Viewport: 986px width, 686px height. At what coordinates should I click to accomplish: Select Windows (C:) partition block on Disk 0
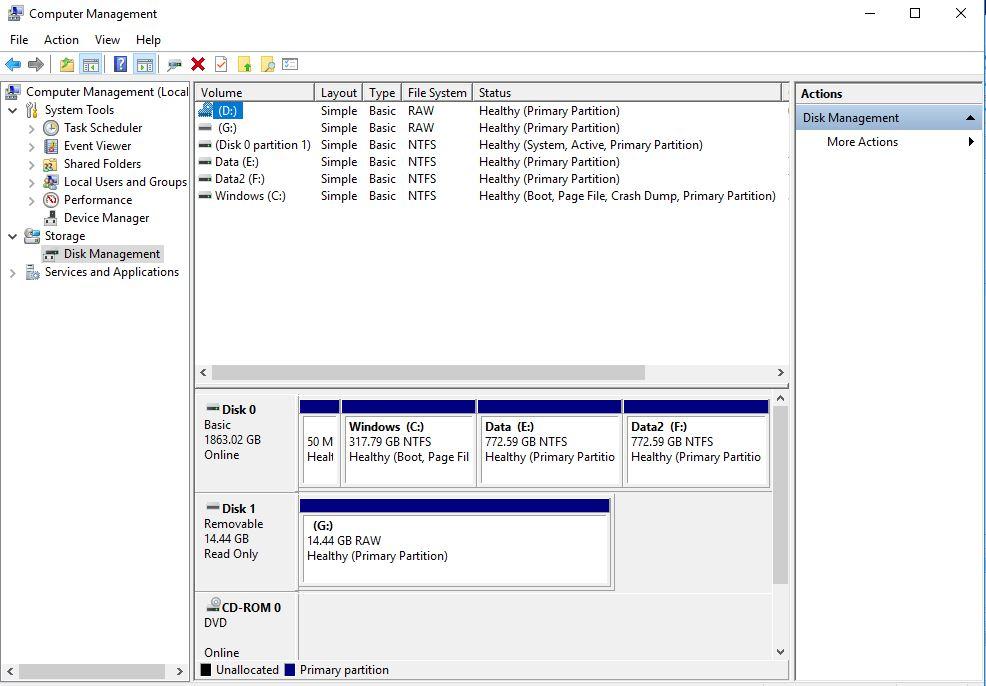pos(409,443)
